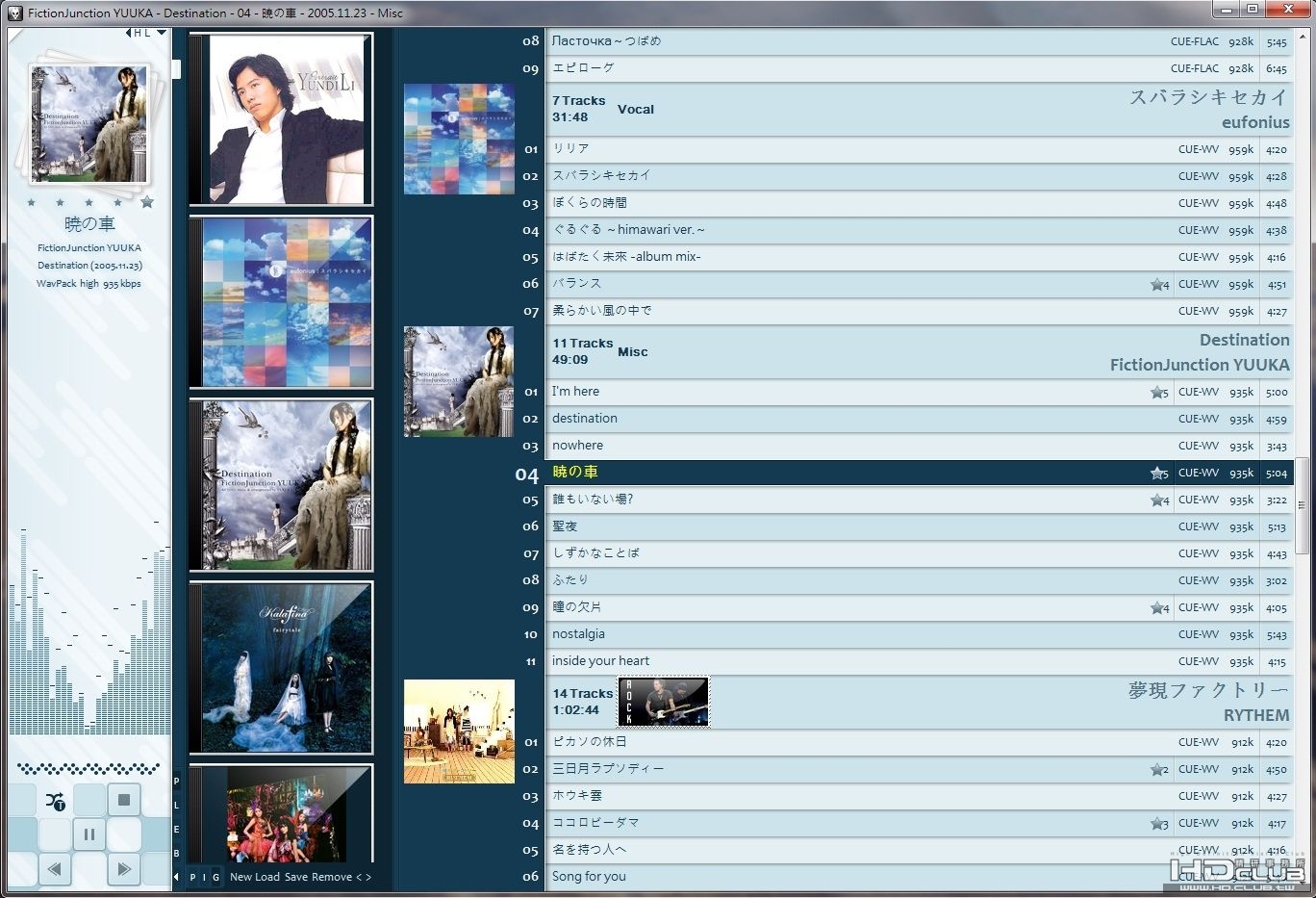Switch to the P side tab
Viewport: 1316px width, 898px height.
(x=176, y=782)
